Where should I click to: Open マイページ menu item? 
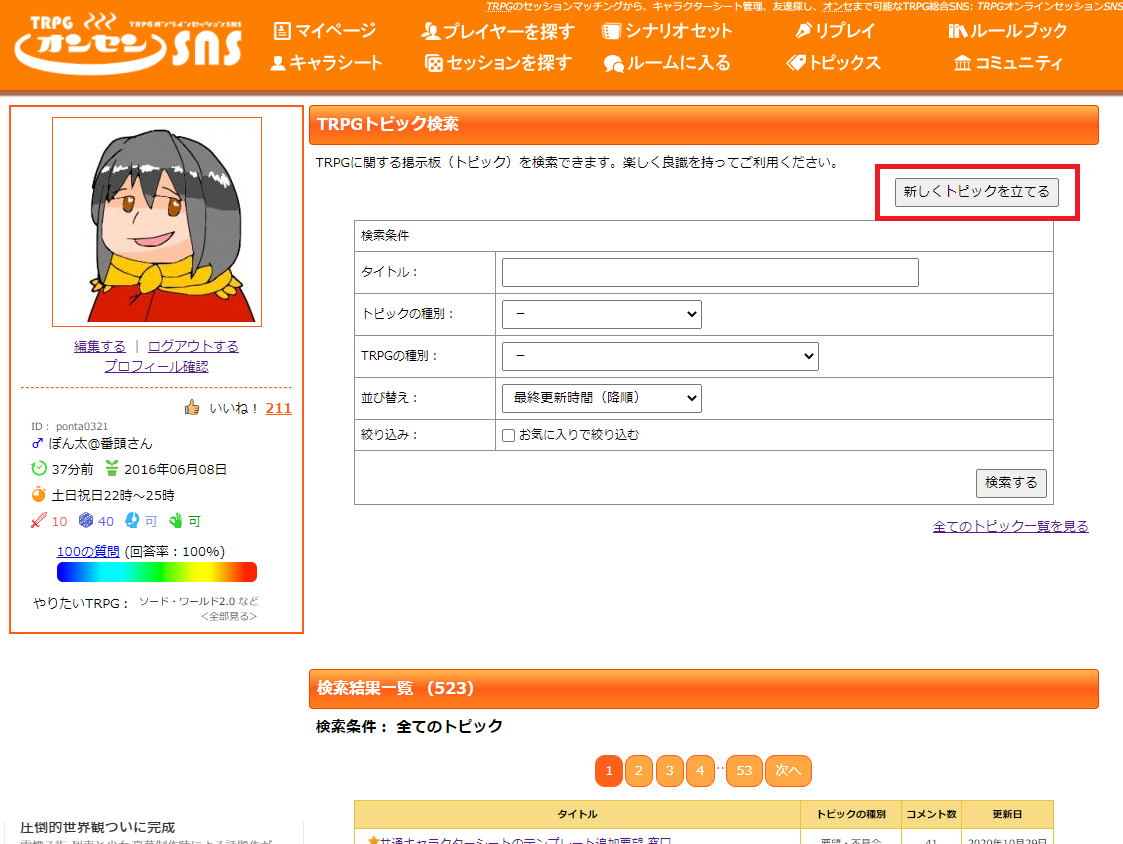click(x=325, y=31)
